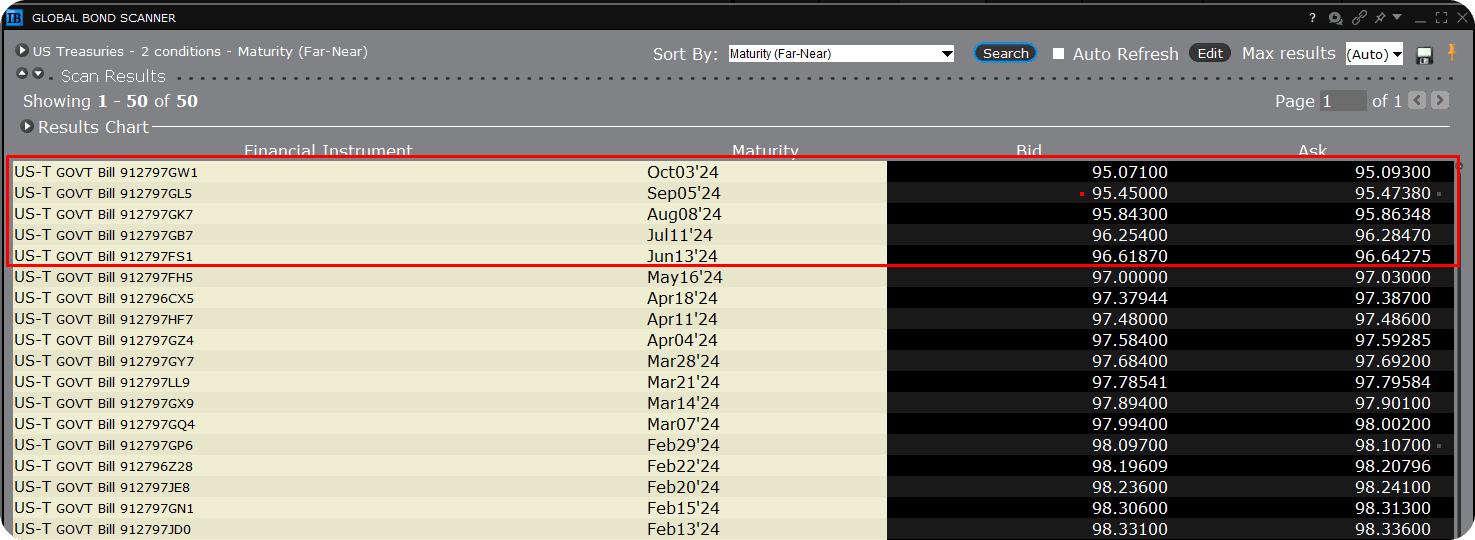
Task: Open the Max results dropdown
Action: point(1374,54)
